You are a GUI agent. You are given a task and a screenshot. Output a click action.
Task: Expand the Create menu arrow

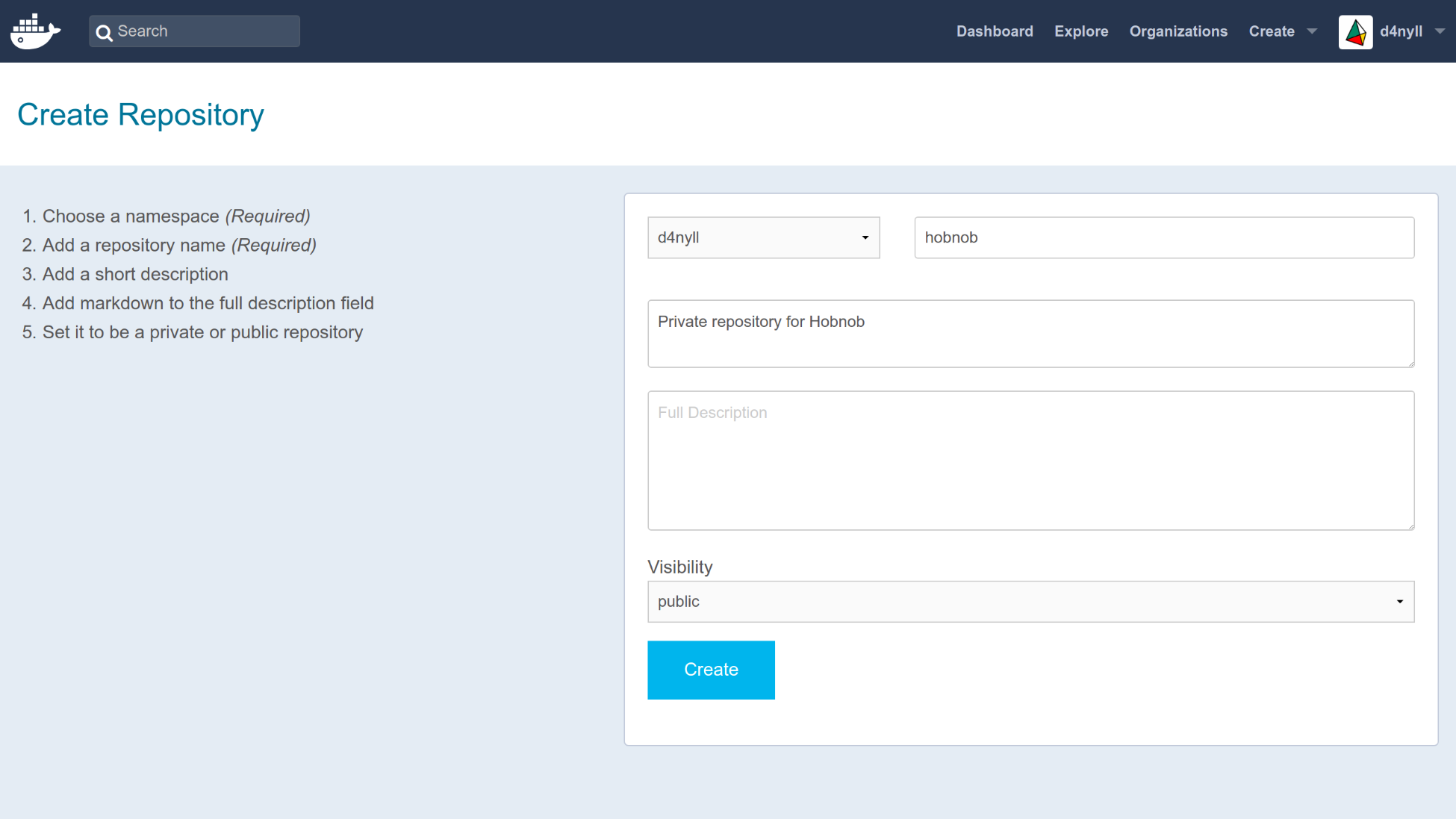point(1312,31)
